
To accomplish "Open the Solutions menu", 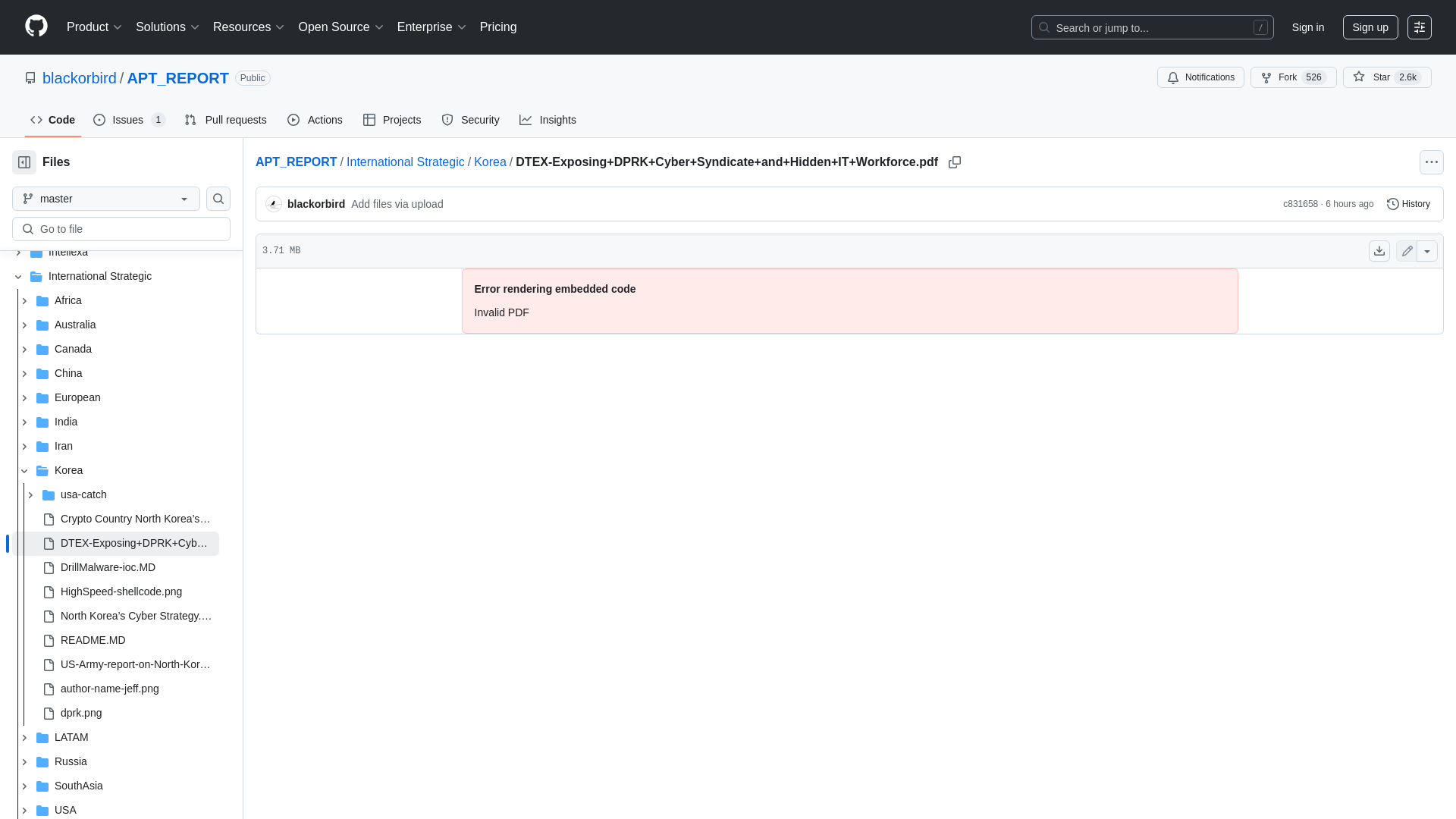I will tap(167, 27).
